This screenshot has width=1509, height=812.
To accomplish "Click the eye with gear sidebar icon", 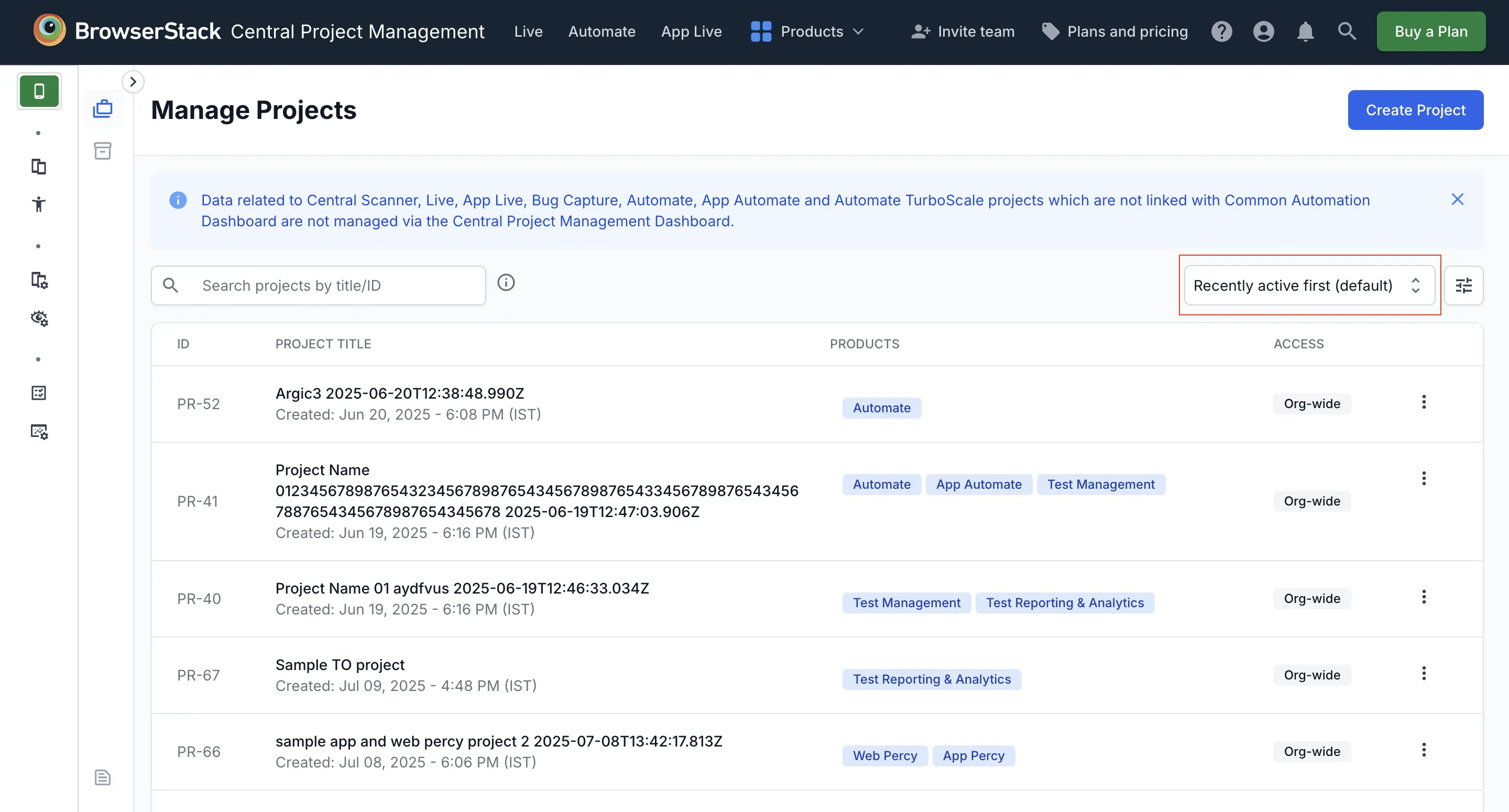I will tap(39, 318).
